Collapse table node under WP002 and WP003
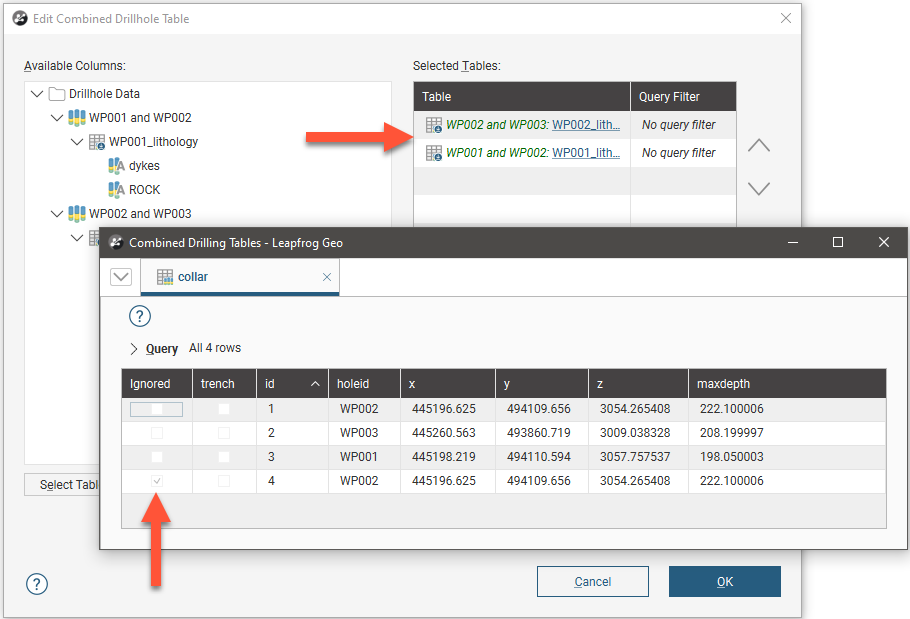Image resolution: width=910 pixels, height=619 pixels. pyautogui.click(x=77, y=238)
